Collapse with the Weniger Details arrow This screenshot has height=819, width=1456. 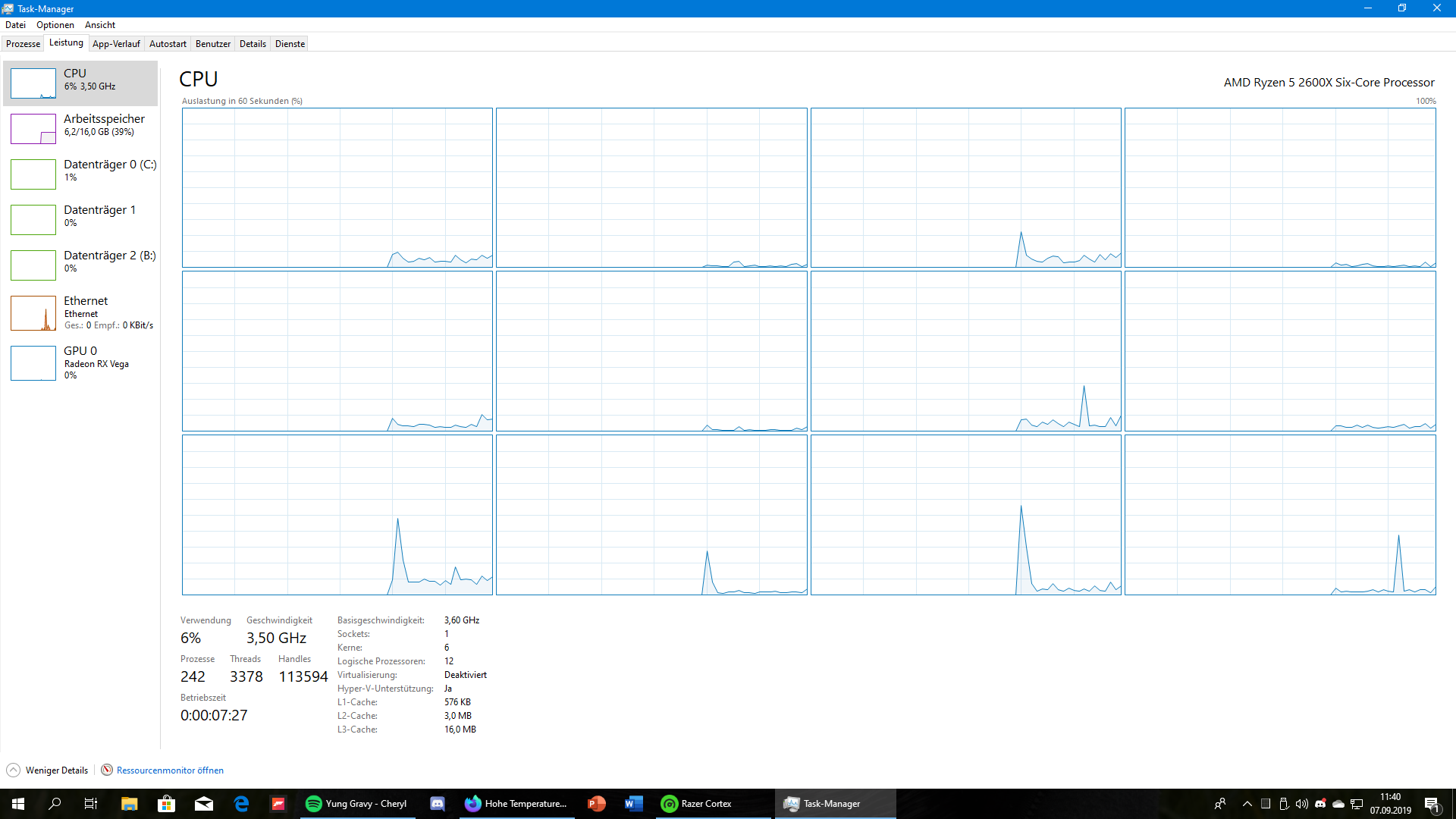(x=14, y=770)
